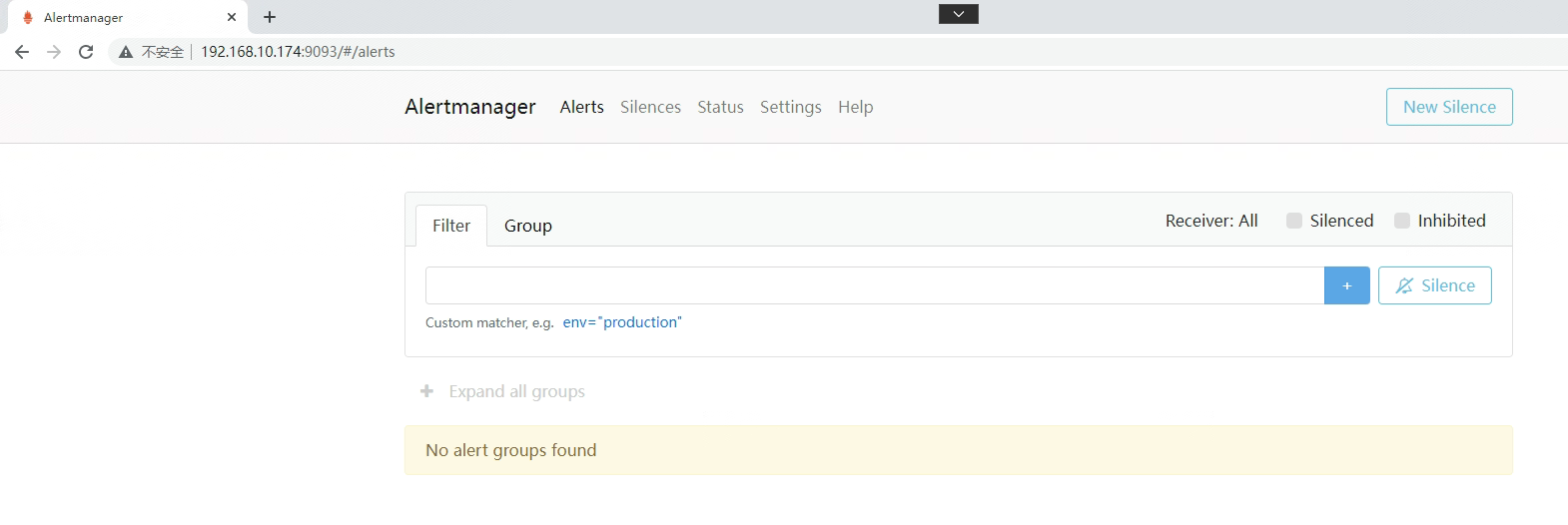Click the blue plus add-filter button
This screenshot has width=1568, height=525.
coord(1346,285)
